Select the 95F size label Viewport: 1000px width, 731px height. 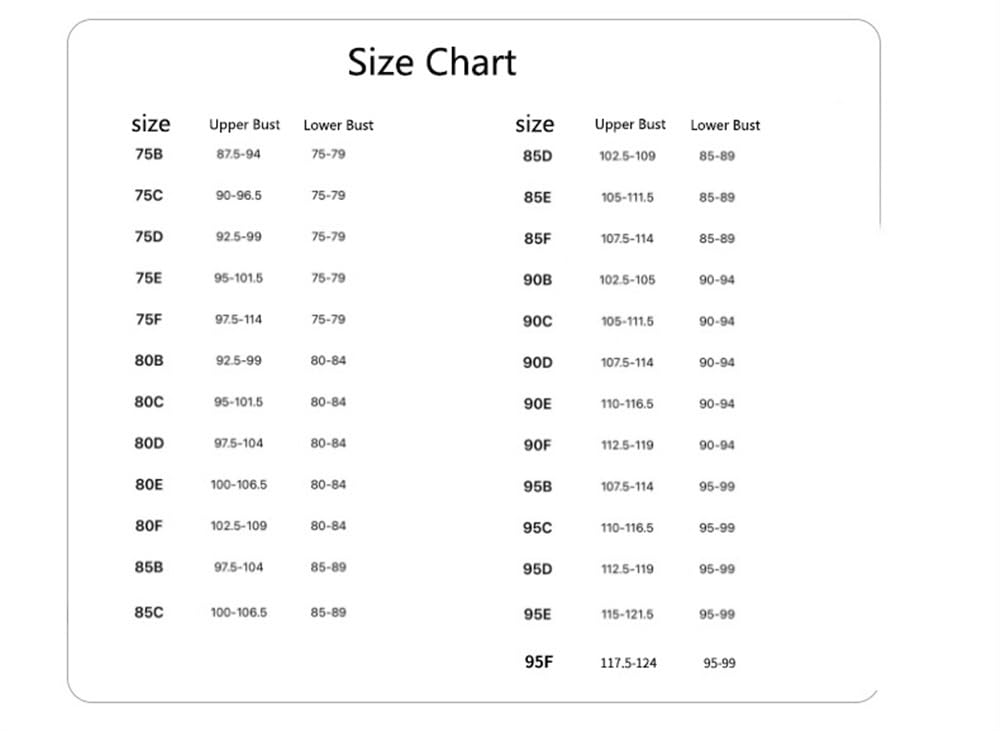(539, 662)
